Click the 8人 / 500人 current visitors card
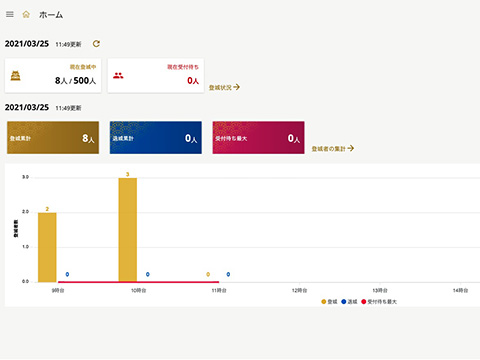Screen dimensions: 480x360 53,76
